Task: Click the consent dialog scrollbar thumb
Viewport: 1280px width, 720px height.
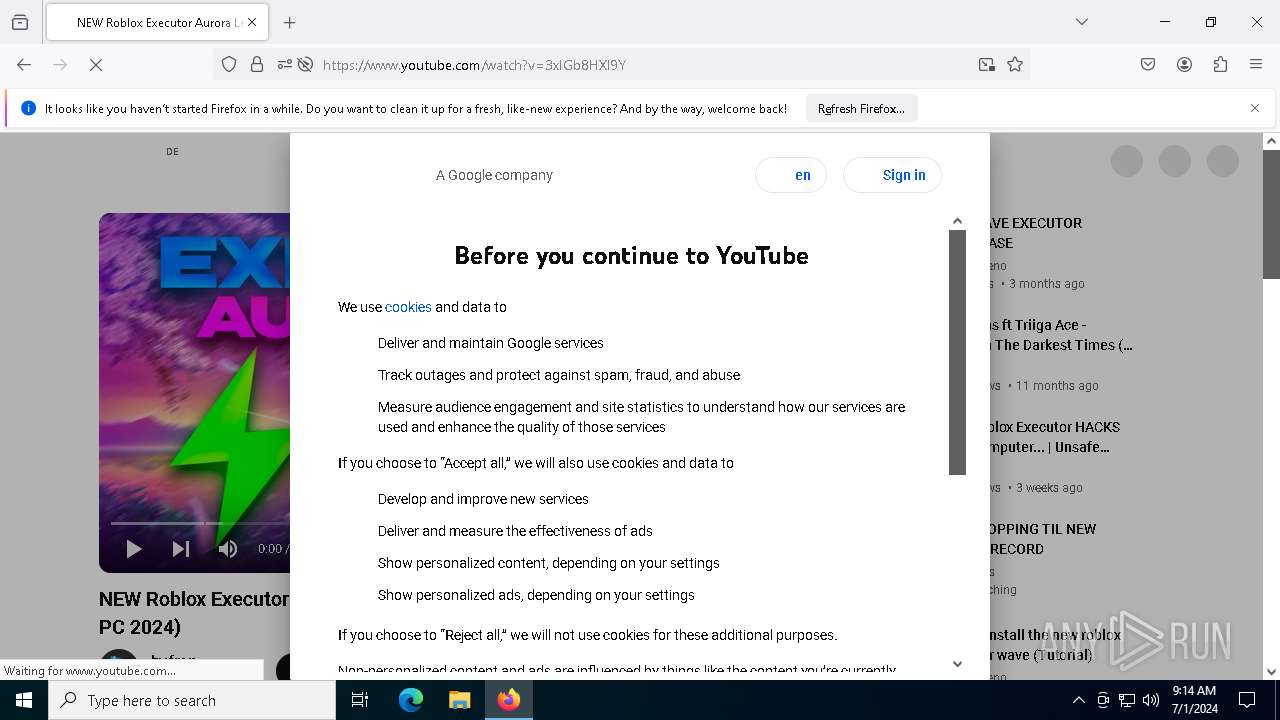Action: [957, 352]
